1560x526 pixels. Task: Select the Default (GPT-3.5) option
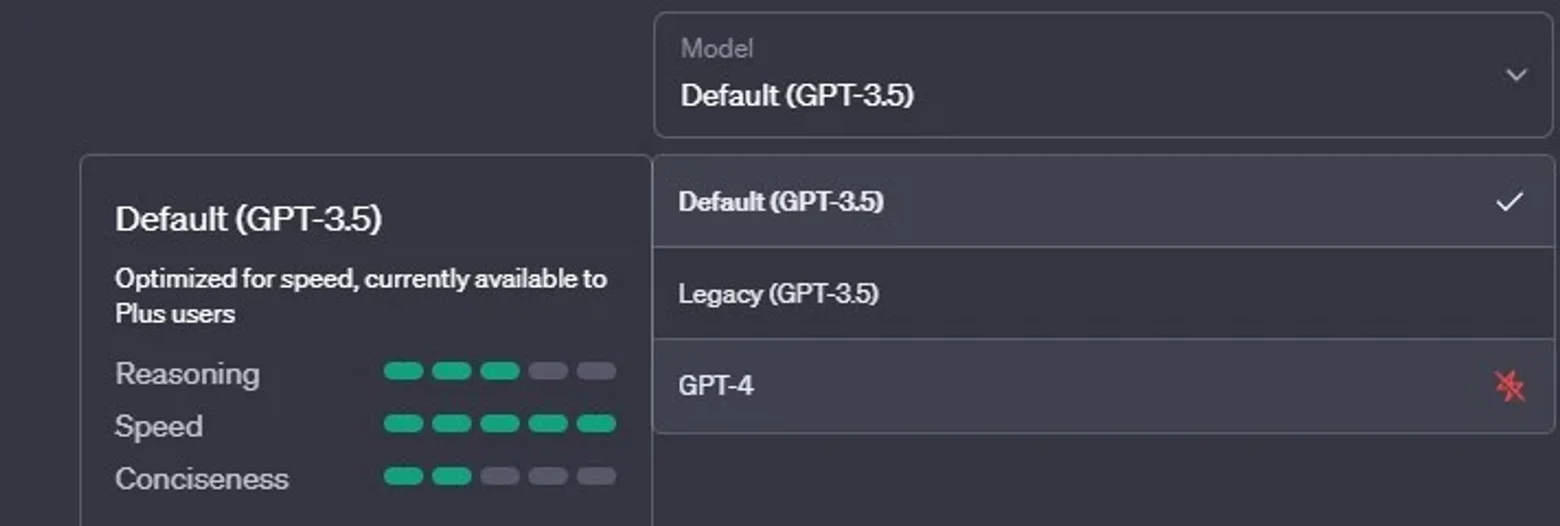click(x=1103, y=202)
